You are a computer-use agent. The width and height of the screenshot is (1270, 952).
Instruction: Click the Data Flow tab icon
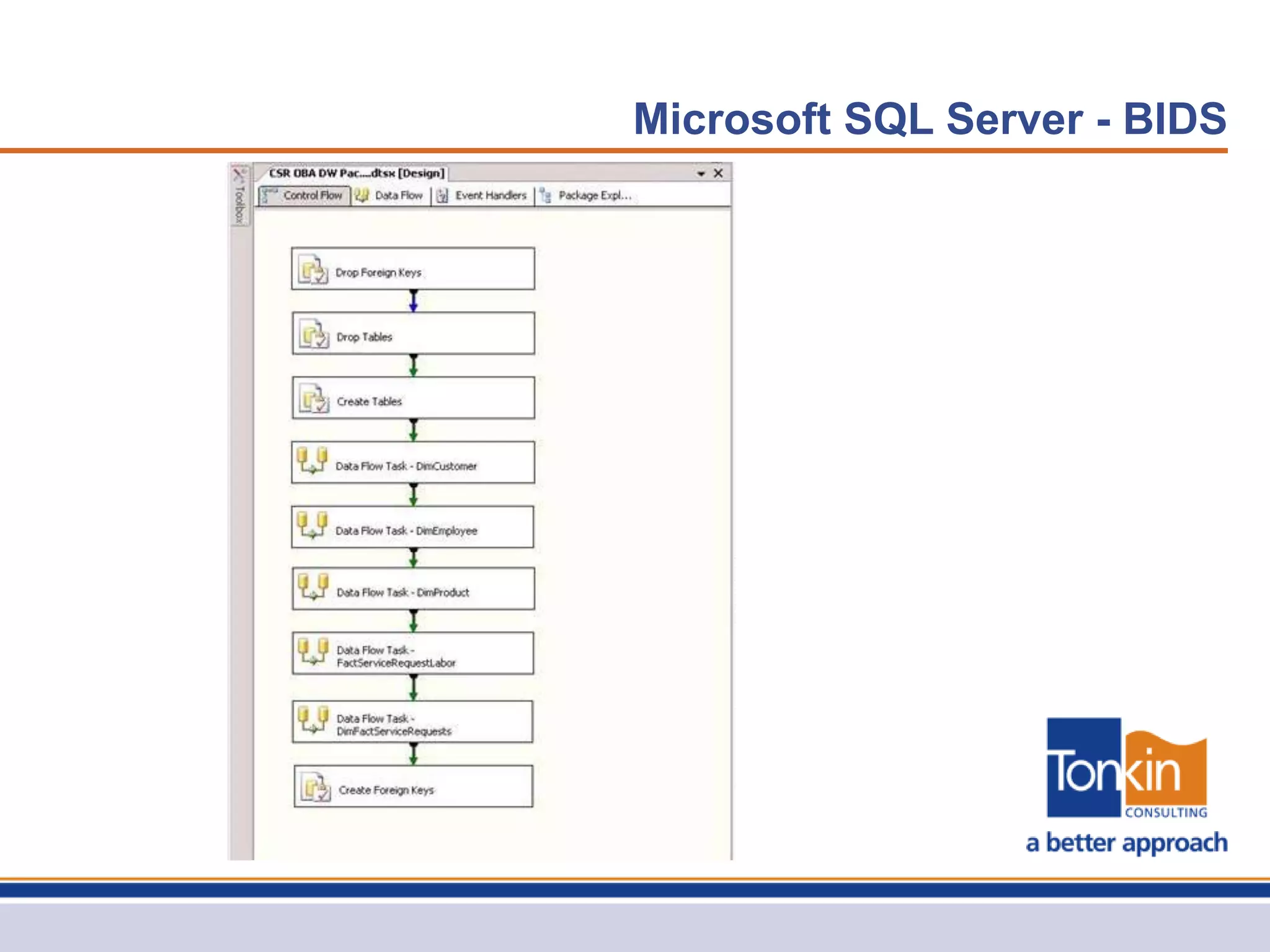362,195
